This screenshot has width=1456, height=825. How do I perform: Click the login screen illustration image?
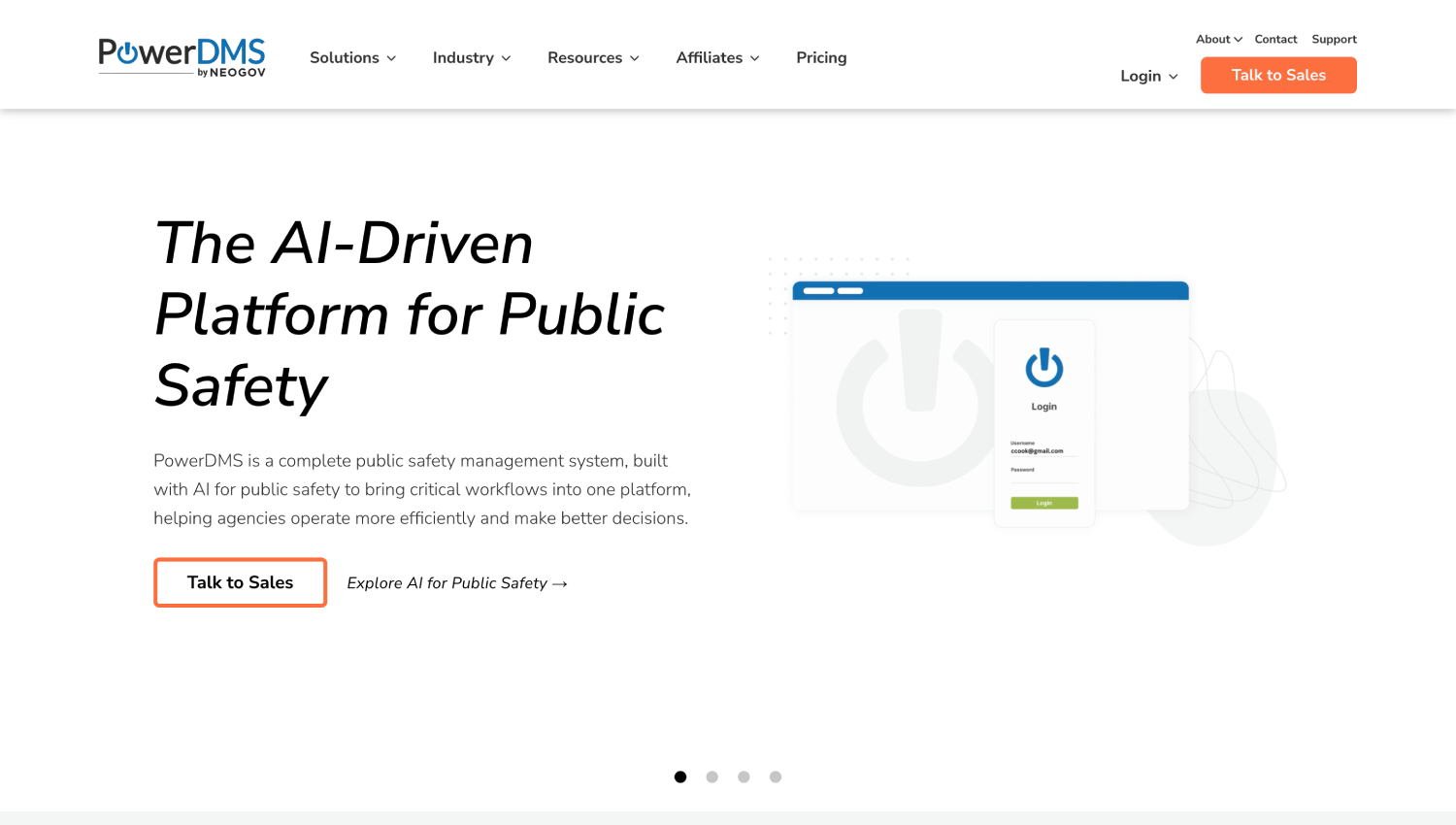(1027, 401)
